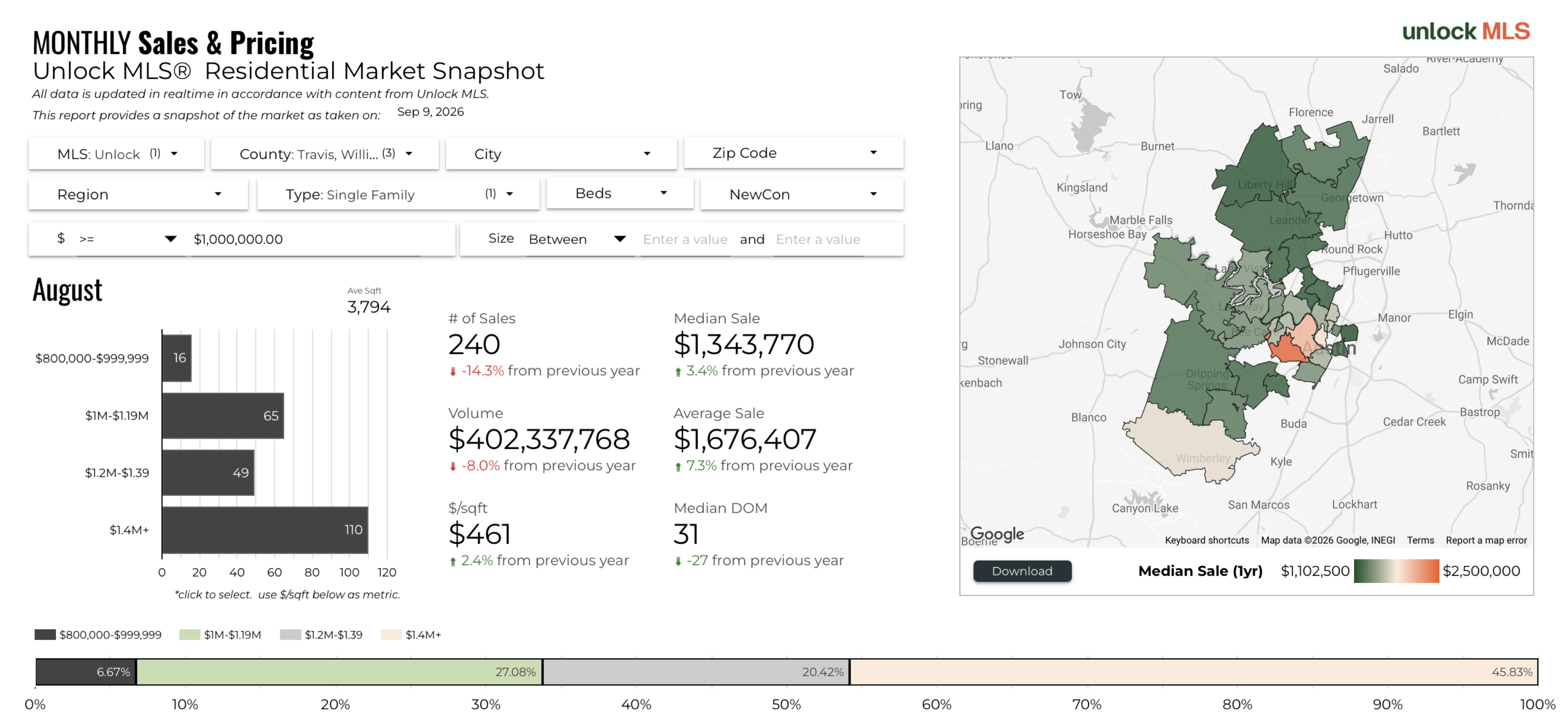Click the green down arrow beside -27
The height and width of the screenshot is (723, 1568).
(x=678, y=562)
